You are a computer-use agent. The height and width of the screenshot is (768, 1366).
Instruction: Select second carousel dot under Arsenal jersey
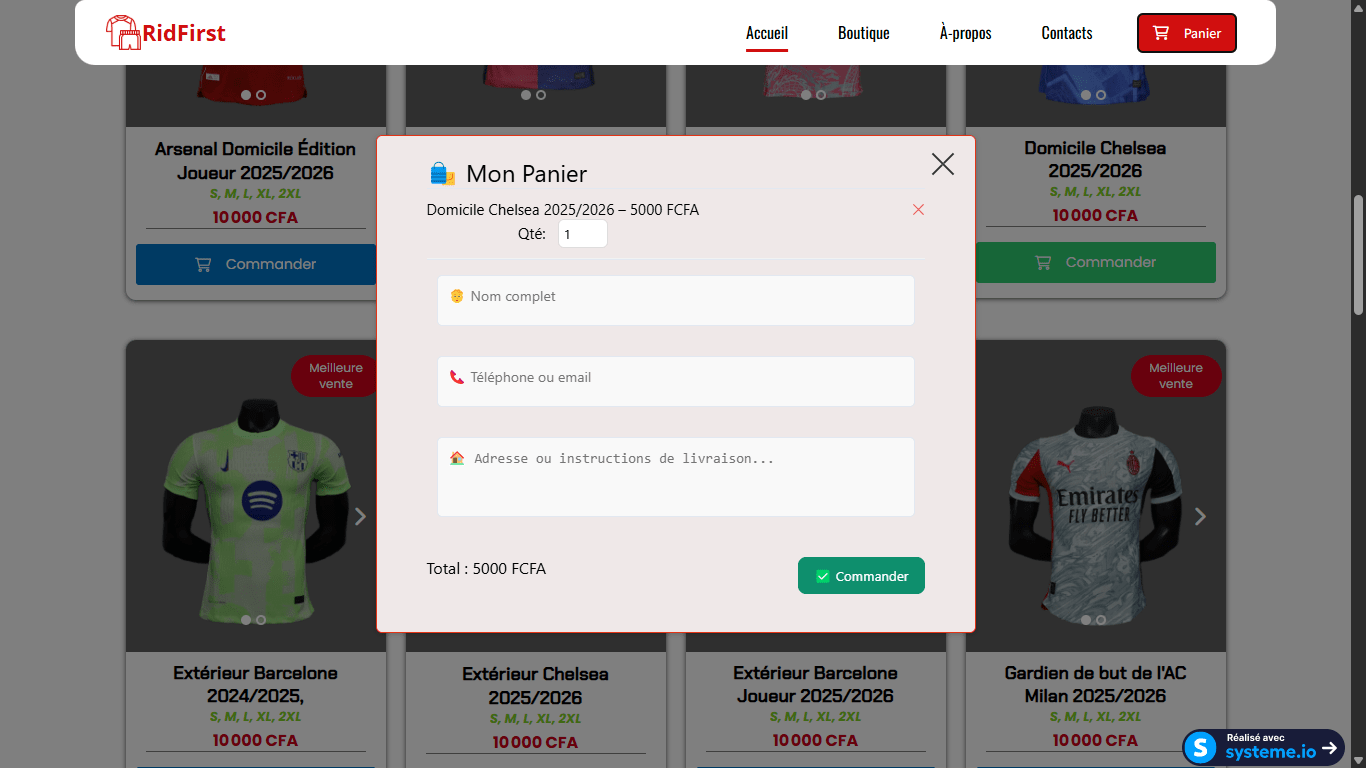261,95
